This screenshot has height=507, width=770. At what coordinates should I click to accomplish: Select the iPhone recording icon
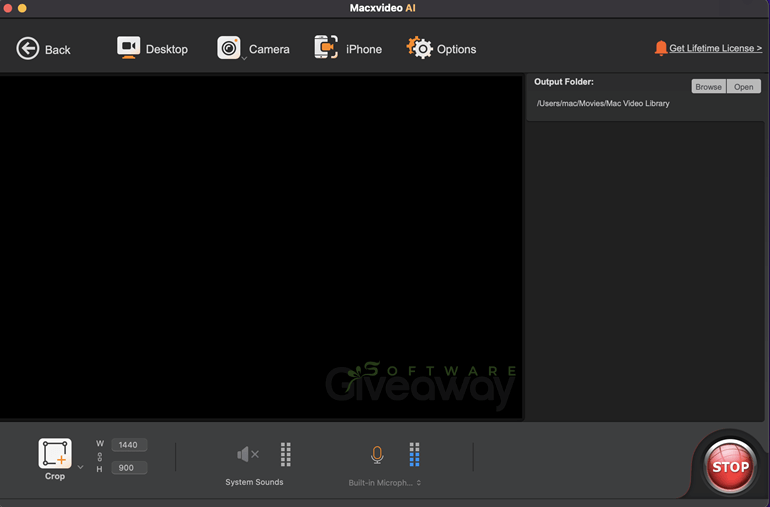point(326,48)
